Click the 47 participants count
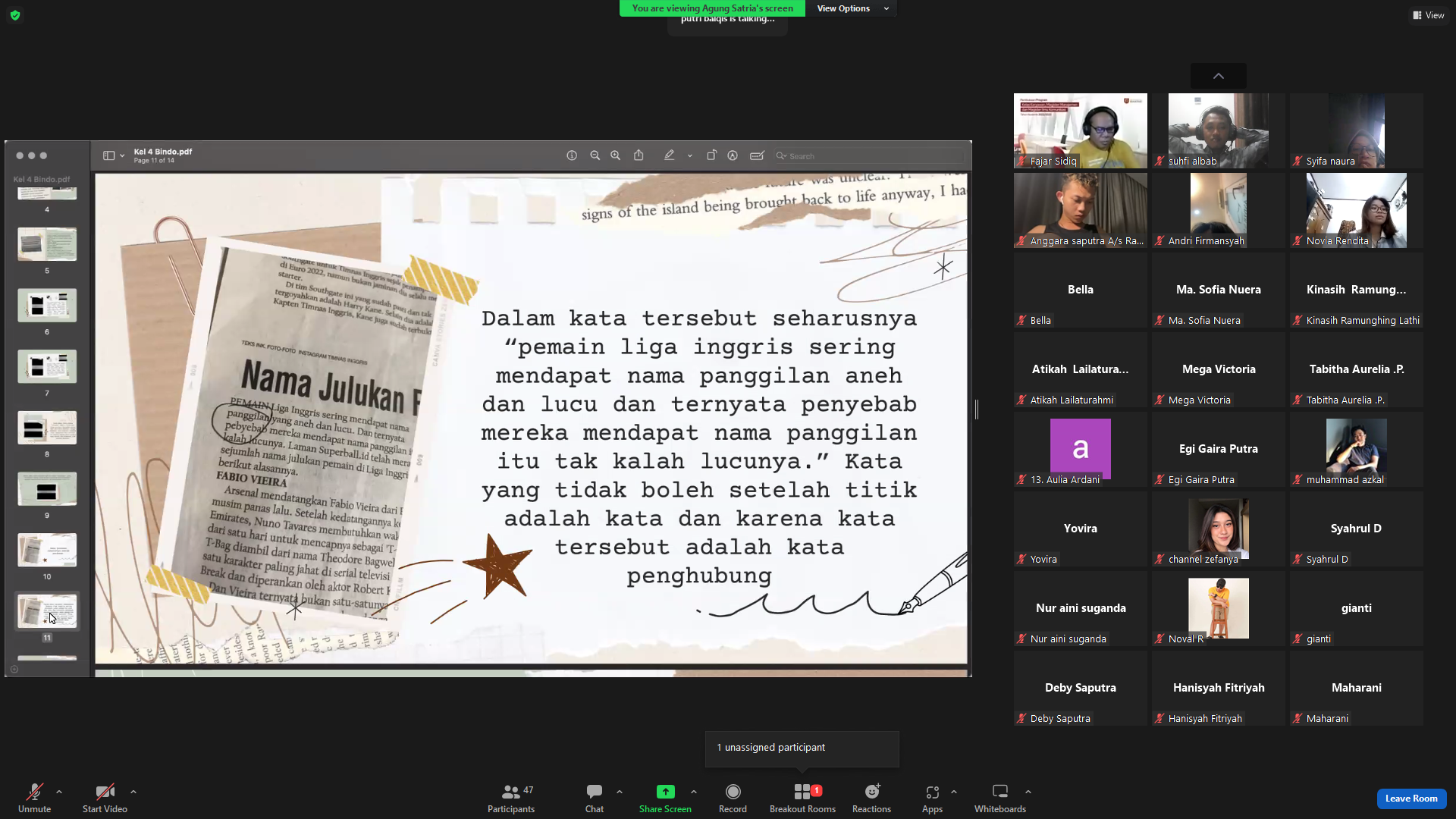 529,790
